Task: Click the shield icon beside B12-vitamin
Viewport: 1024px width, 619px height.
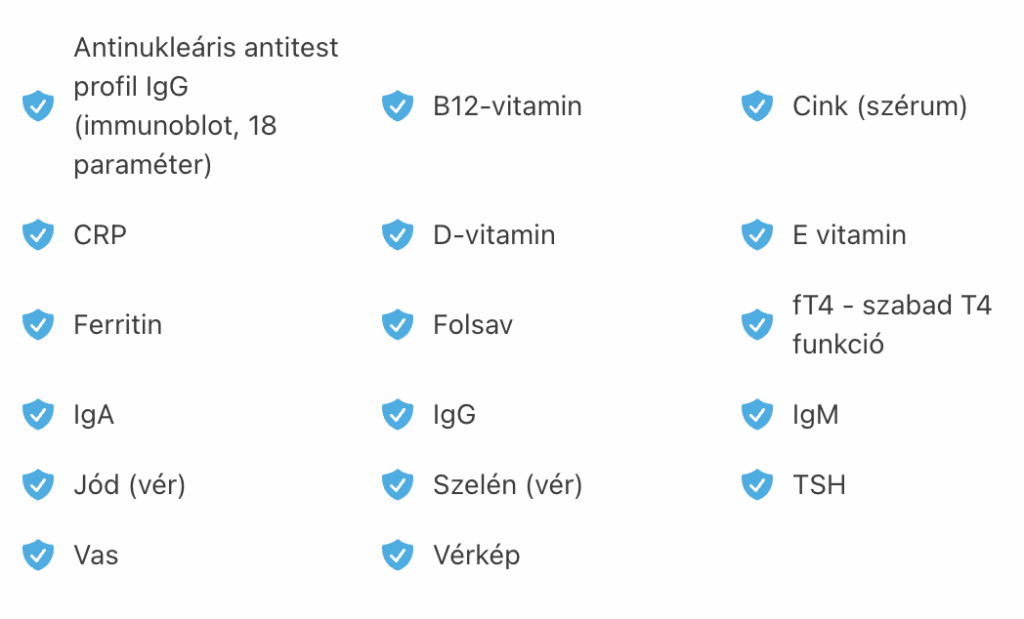Action: coord(397,106)
